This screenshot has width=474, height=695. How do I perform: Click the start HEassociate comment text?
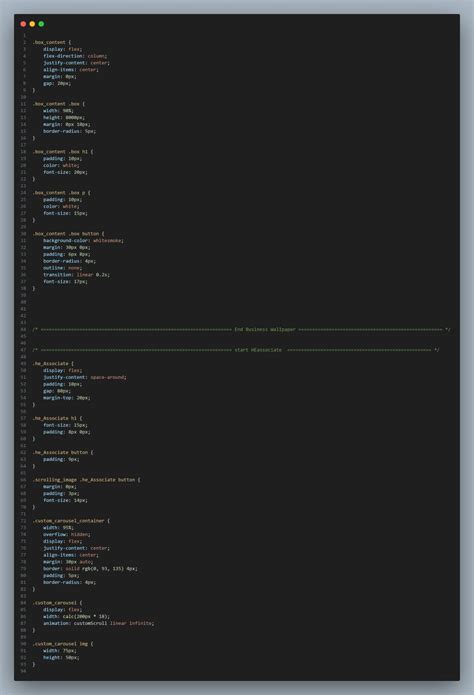coord(258,350)
